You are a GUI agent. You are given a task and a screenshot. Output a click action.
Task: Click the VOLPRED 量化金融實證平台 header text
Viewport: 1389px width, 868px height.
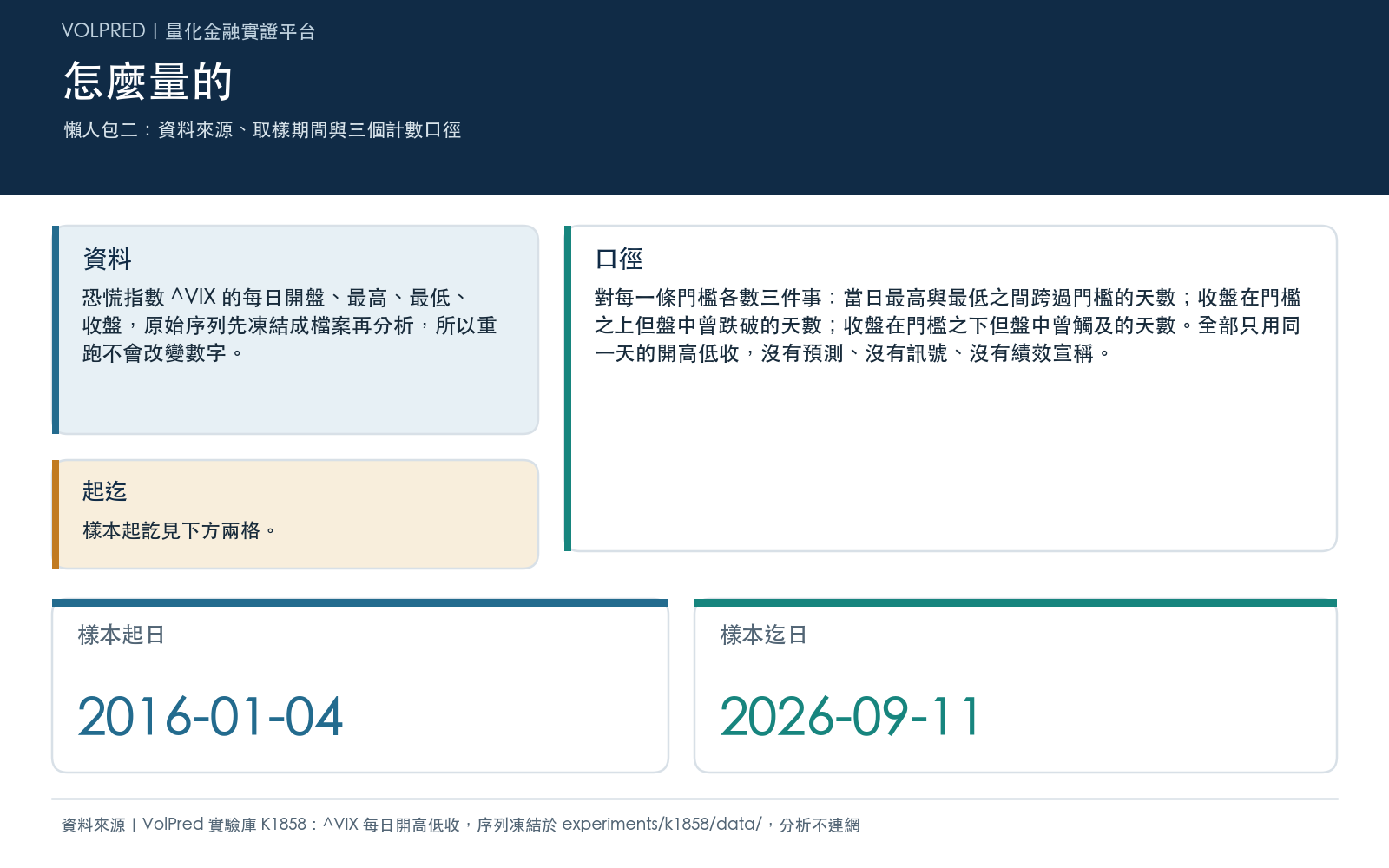188,31
